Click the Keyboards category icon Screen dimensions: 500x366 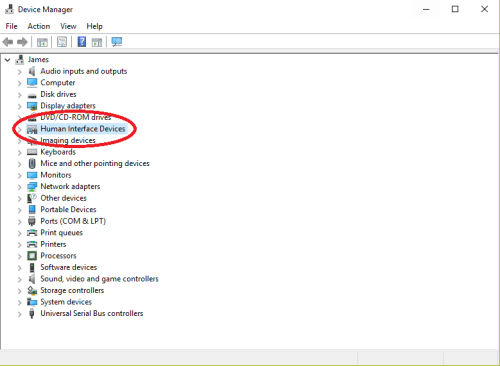32,152
